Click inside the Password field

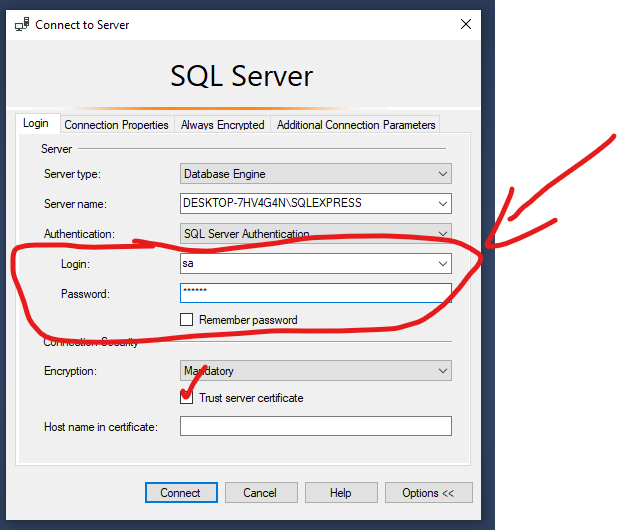pos(315,293)
